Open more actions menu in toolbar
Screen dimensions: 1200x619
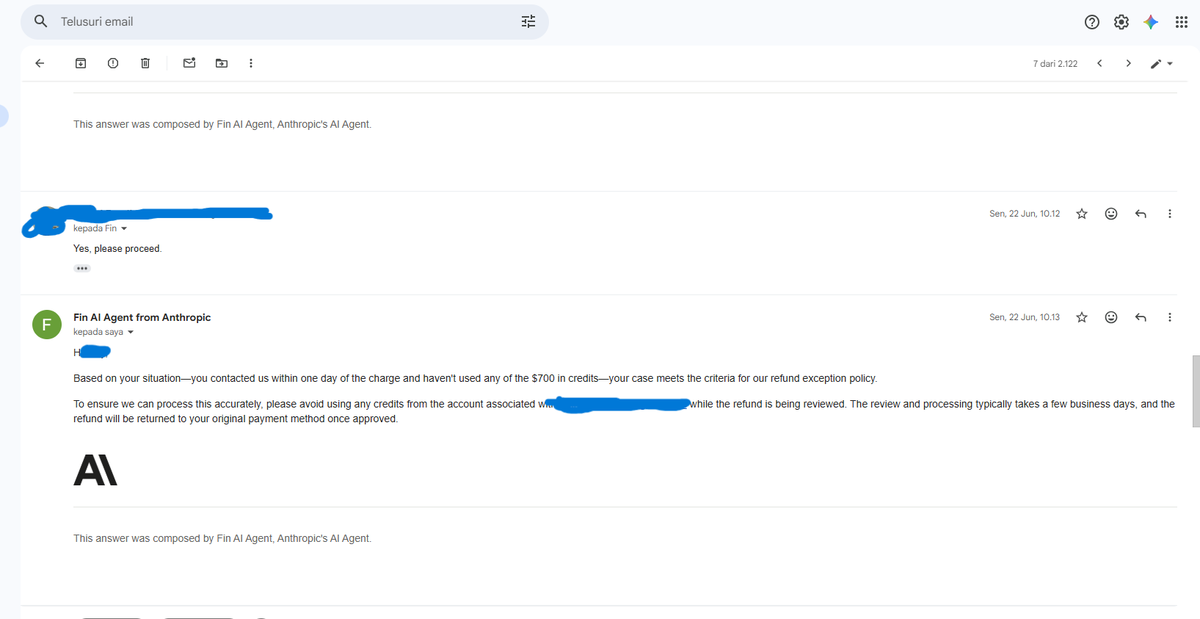coord(250,63)
